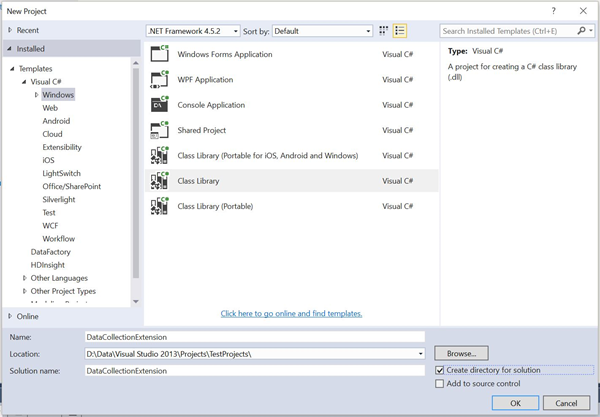Image resolution: width=600 pixels, height=417 pixels.
Task: Select the DataFactory category
Action: [x=51, y=252]
